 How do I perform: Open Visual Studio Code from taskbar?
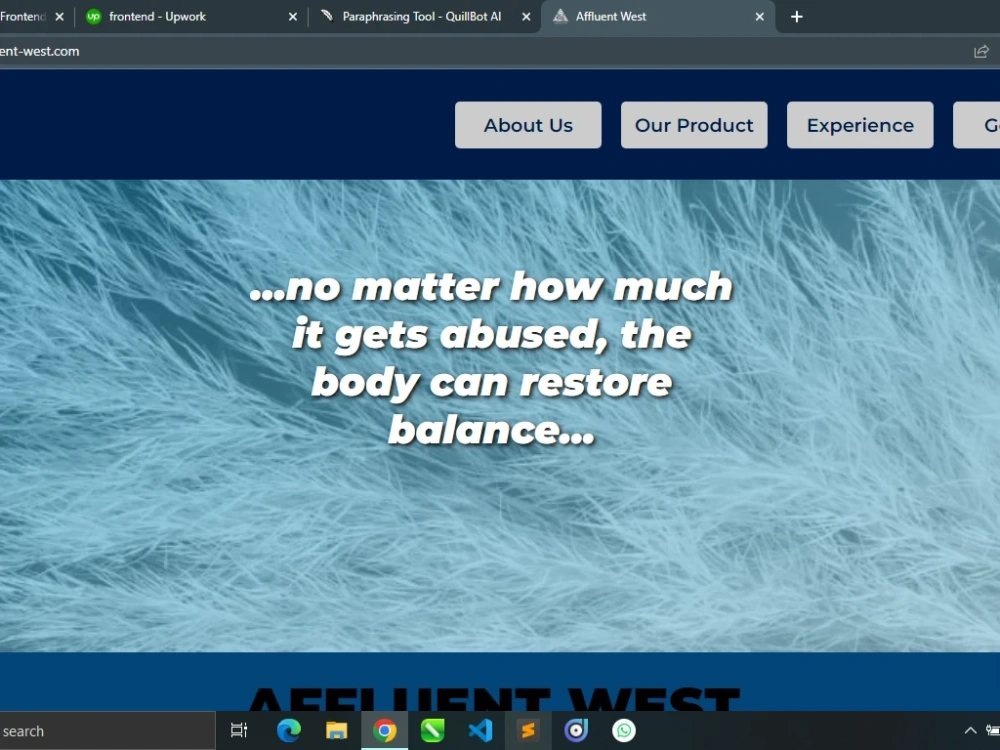[480, 730]
